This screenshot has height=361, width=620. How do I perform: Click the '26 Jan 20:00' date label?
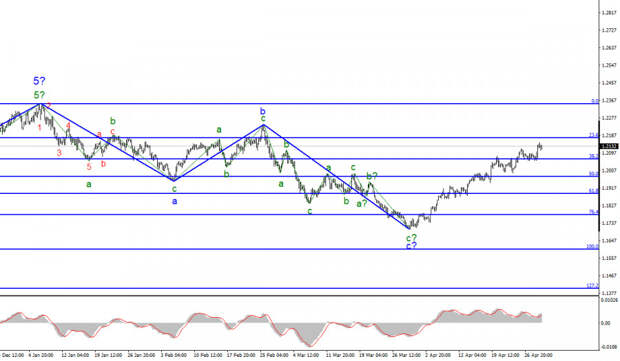pos(141,355)
